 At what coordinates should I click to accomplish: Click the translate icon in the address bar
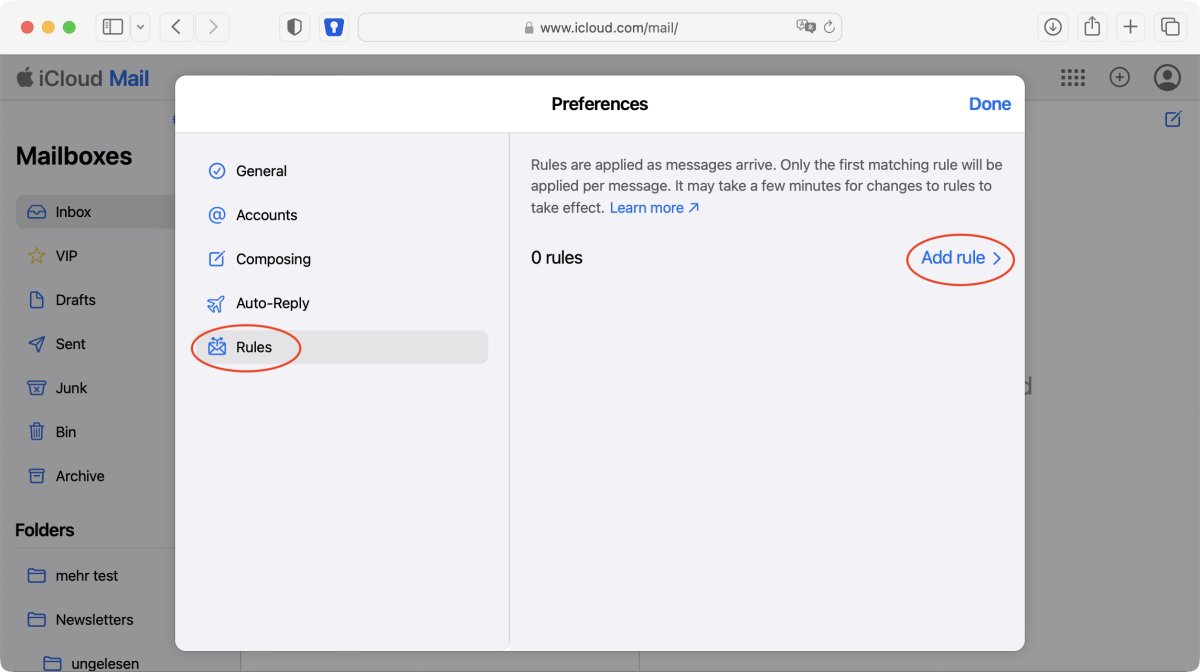pos(808,27)
